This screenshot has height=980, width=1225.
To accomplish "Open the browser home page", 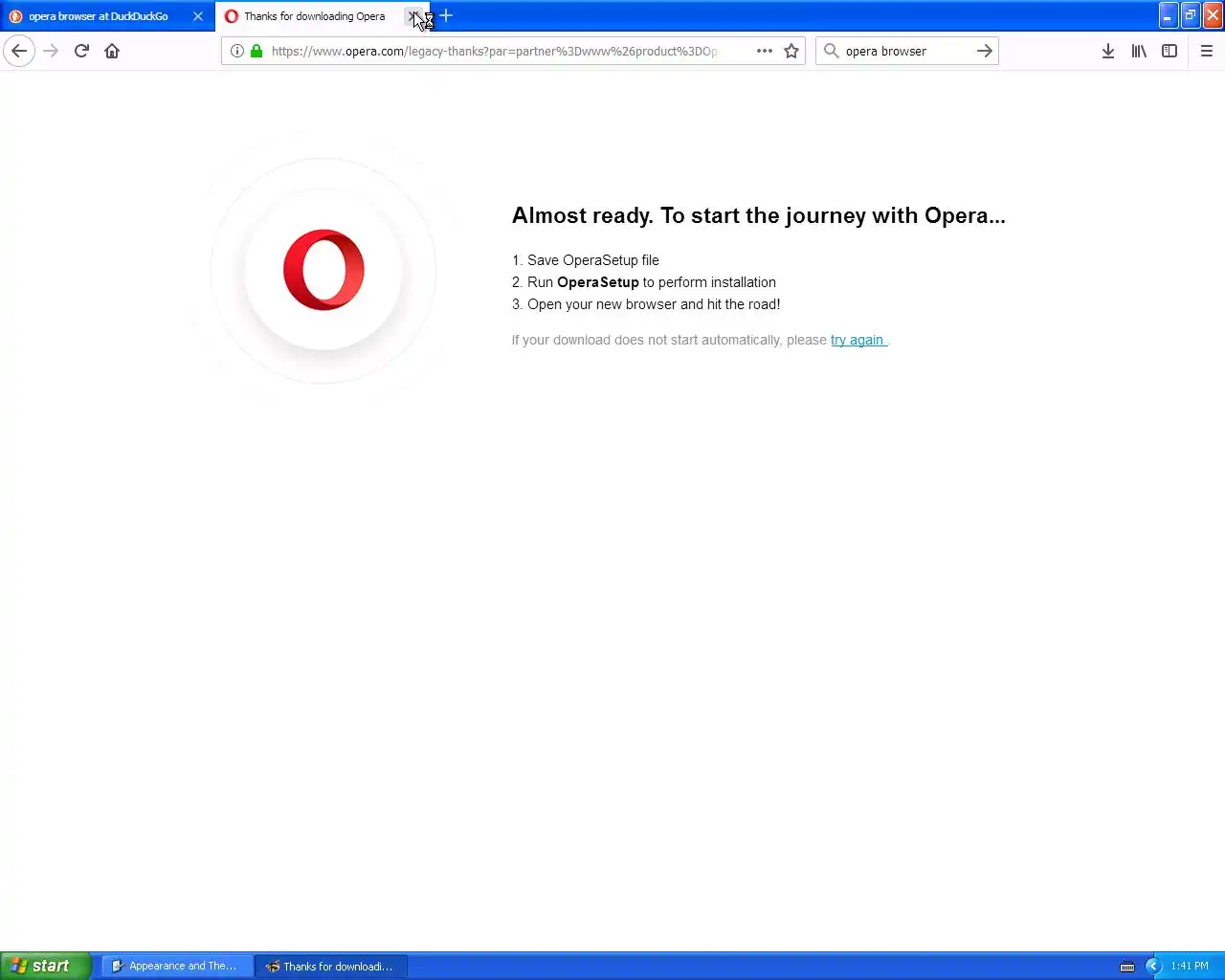I will coord(112,51).
